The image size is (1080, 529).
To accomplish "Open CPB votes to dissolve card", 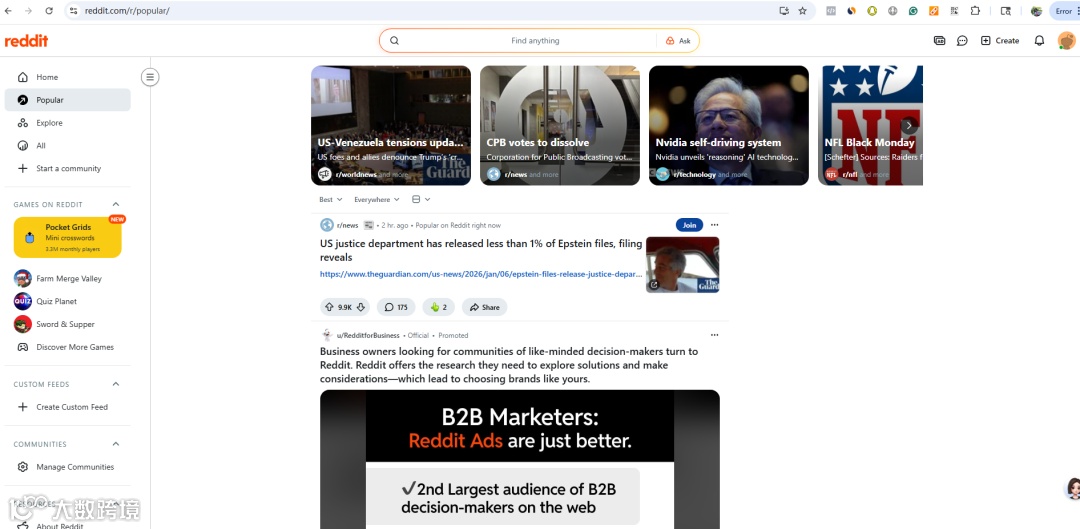I will tap(560, 125).
